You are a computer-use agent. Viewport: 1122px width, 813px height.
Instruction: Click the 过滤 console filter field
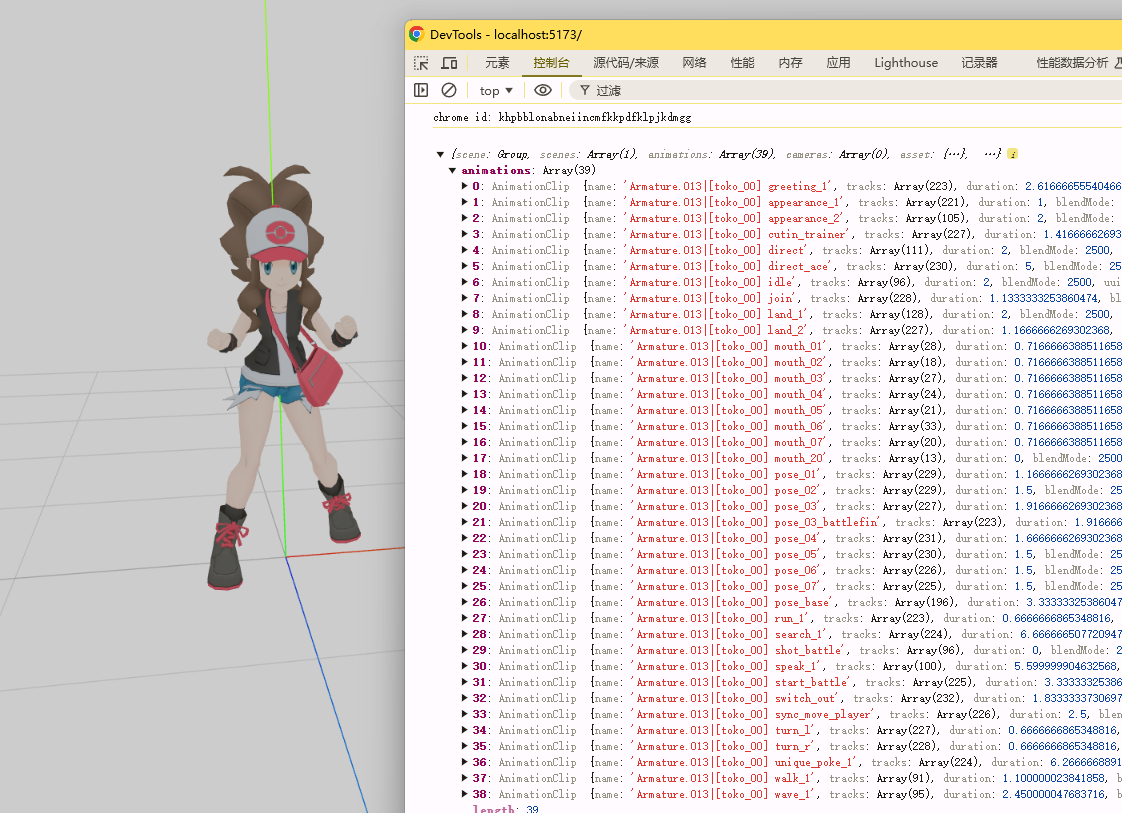coord(700,90)
